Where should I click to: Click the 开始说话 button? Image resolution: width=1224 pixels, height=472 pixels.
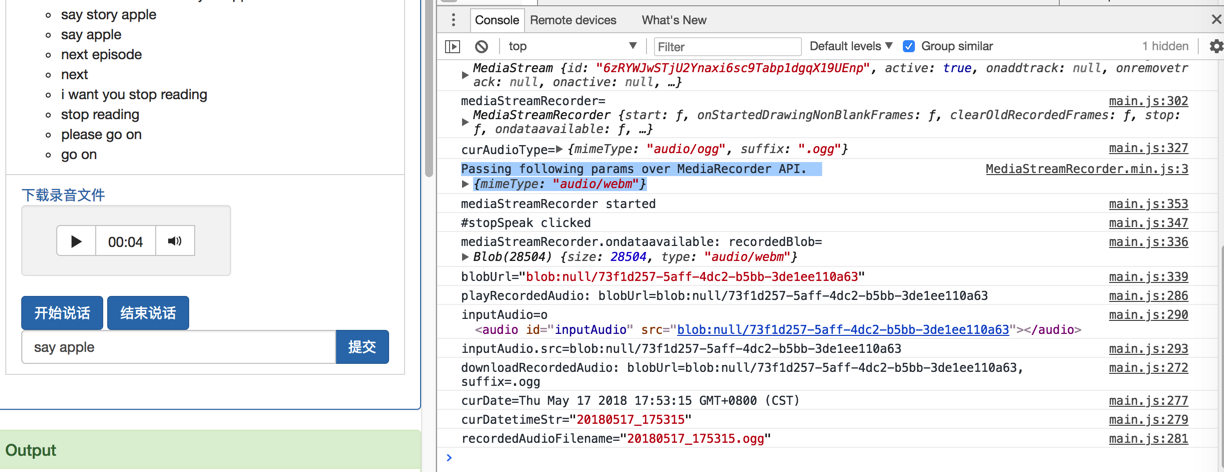(62, 313)
